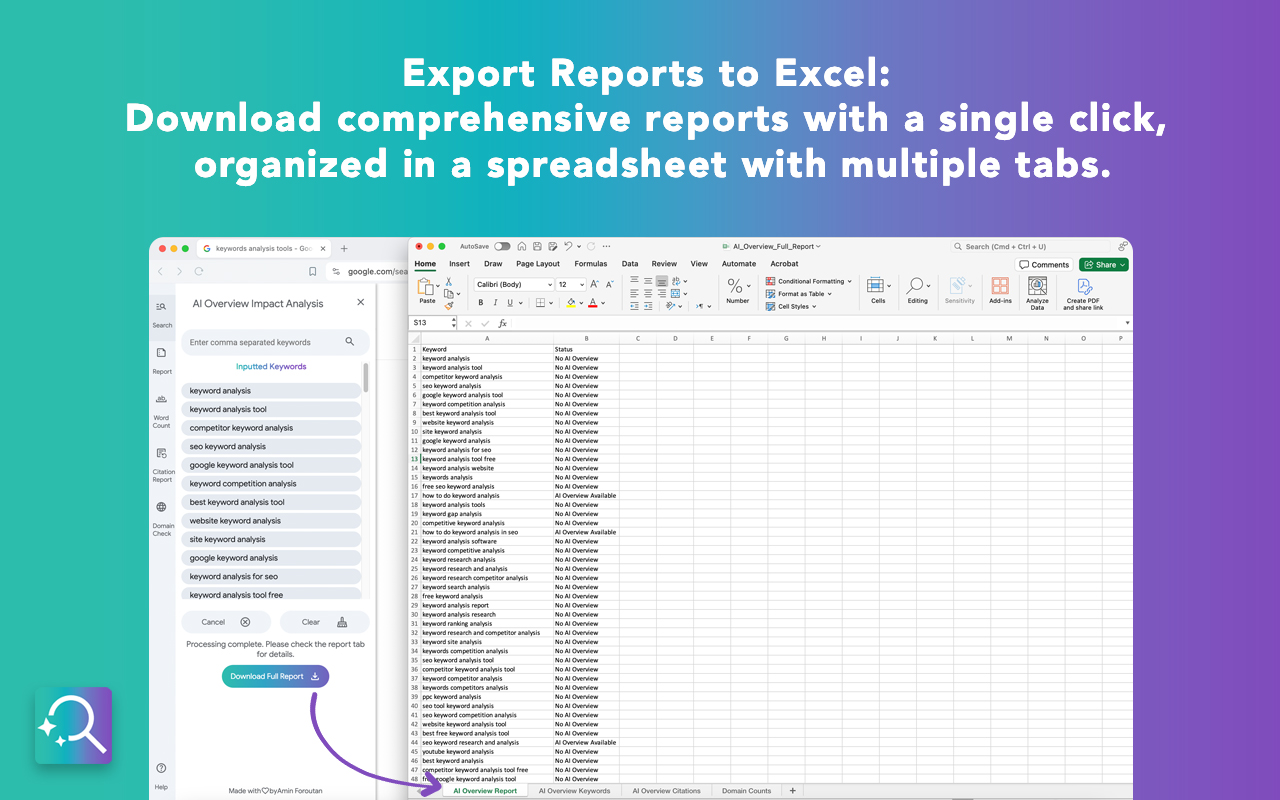This screenshot has width=1280, height=800.
Task: Switch to AI Overview Keywords sheet tab
Action: tap(574, 791)
